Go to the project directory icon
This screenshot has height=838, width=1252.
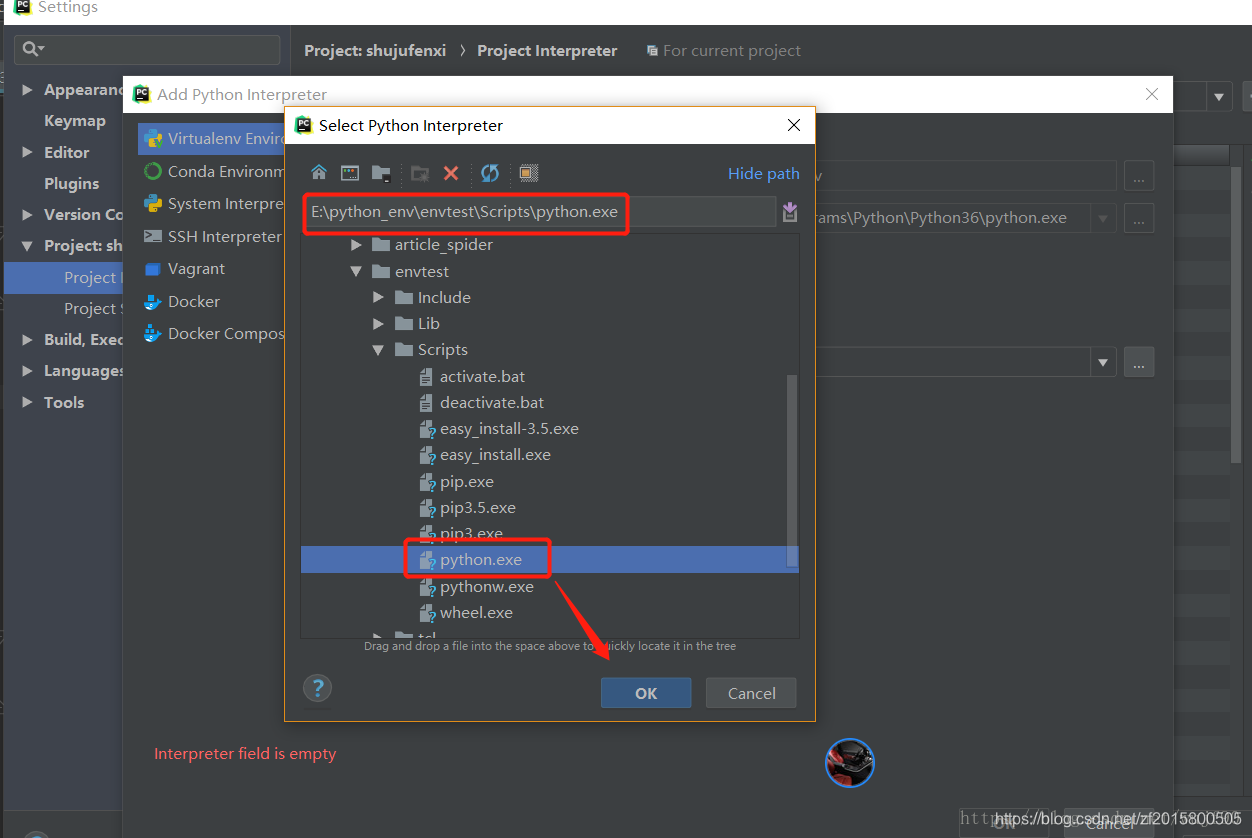point(381,173)
